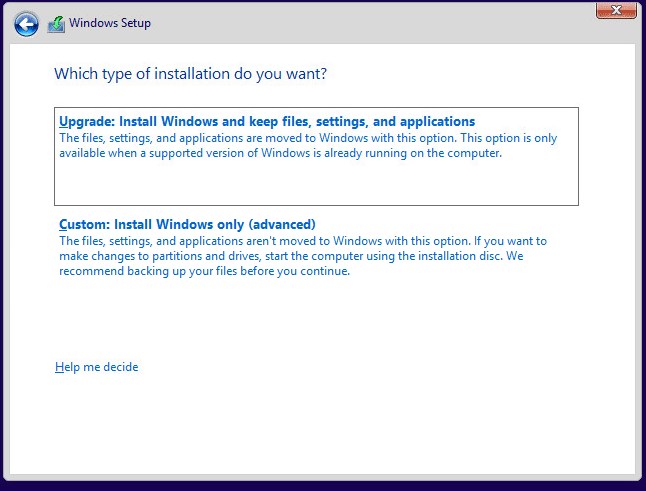Image resolution: width=646 pixels, height=491 pixels.
Task: Go back with the blue arrow button
Action: pos(26,24)
